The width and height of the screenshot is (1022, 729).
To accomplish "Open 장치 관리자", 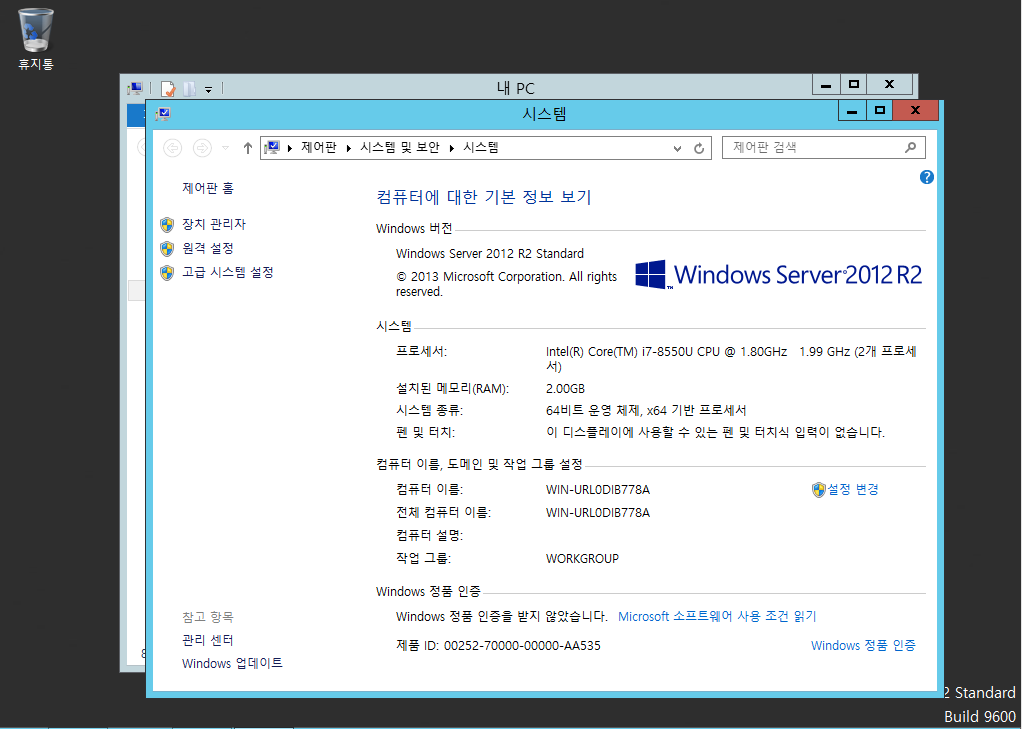I will pyautogui.click(x=214, y=224).
